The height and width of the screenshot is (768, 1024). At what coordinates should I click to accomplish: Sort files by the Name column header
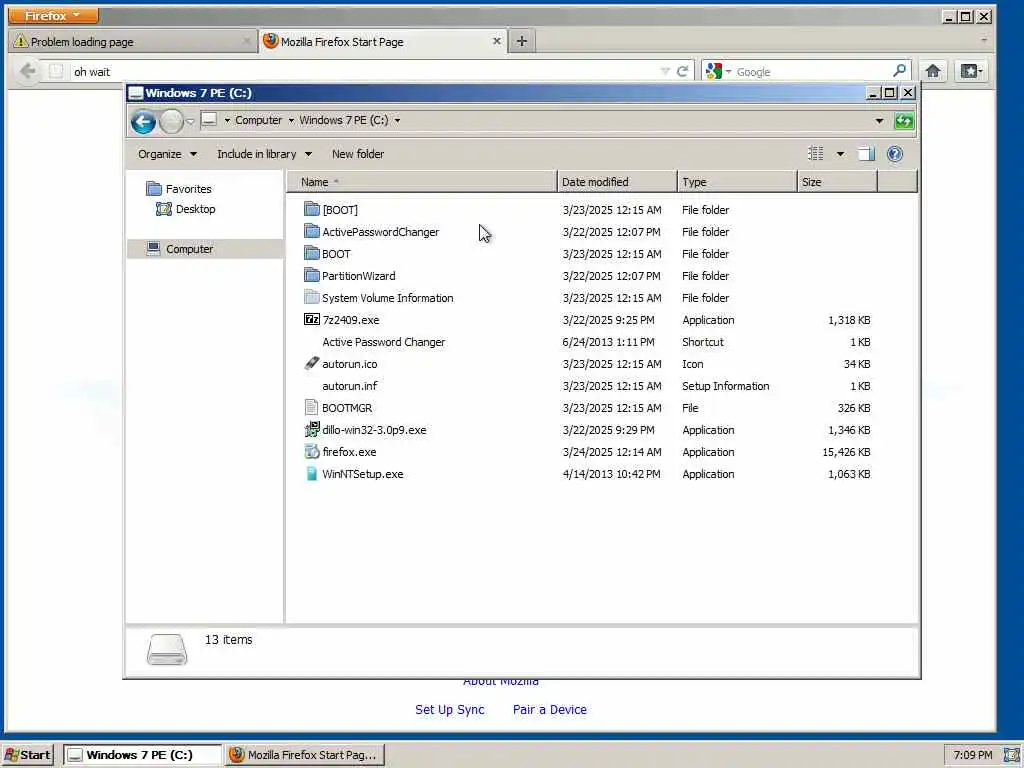(421, 182)
